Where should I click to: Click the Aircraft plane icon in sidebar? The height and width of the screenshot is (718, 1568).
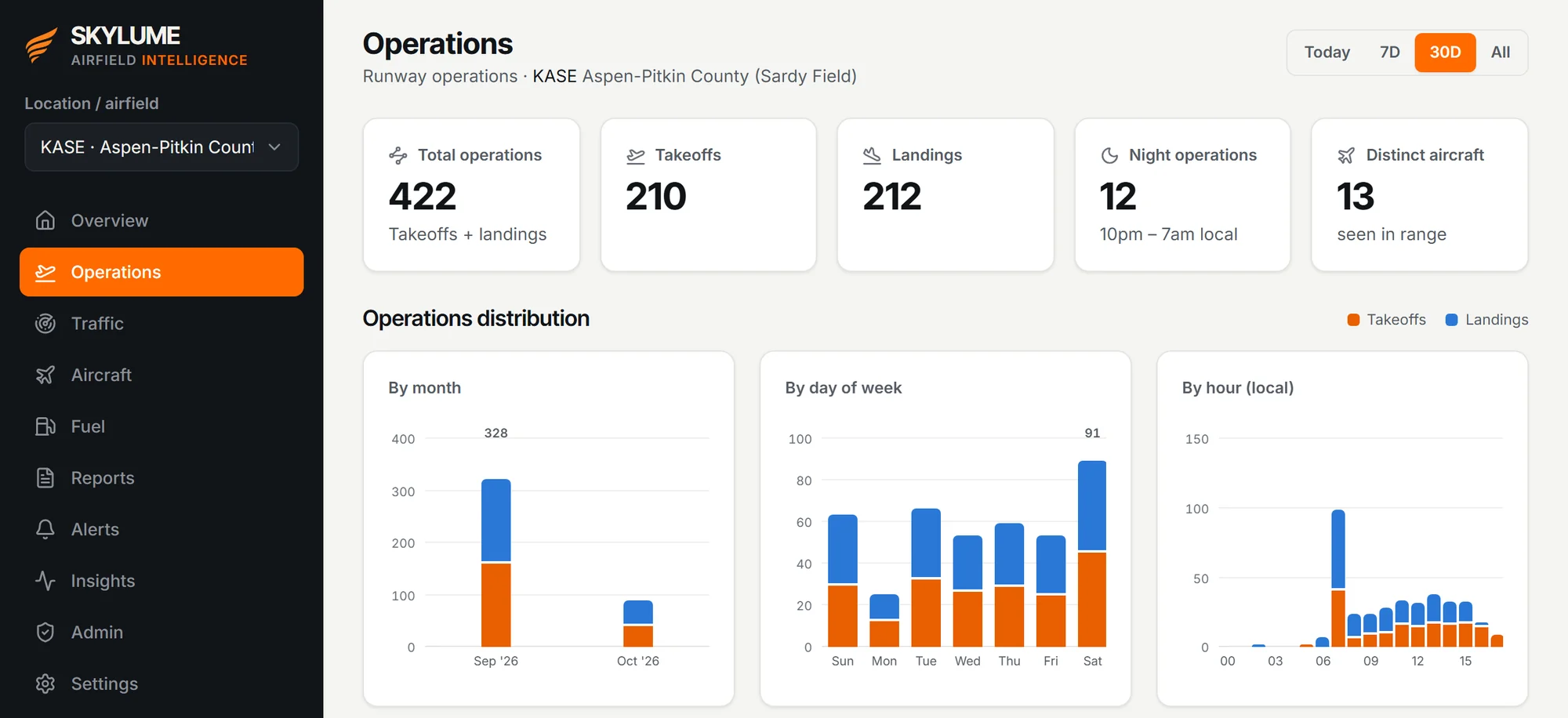coord(45,375)
